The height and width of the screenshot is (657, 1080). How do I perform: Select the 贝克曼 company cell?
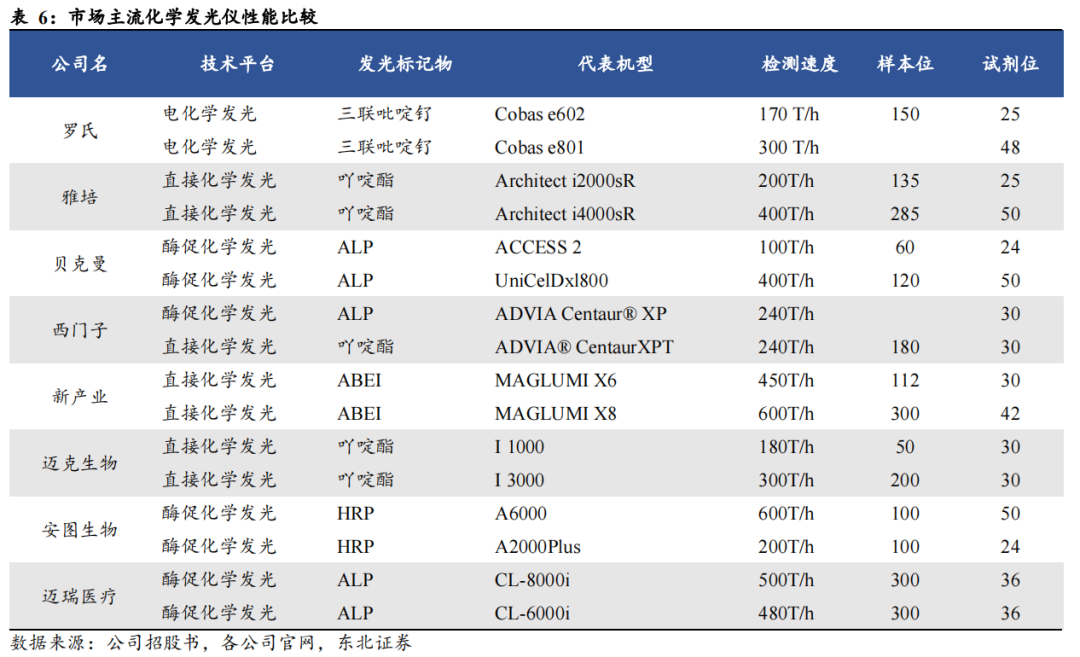pyautogui.click(x=80, y=264)
